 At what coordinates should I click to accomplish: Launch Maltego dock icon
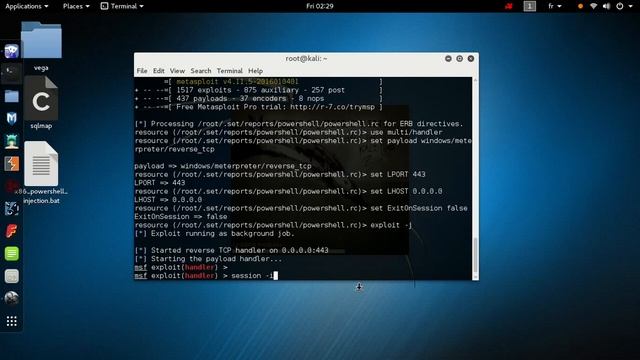tap(11, 186)
